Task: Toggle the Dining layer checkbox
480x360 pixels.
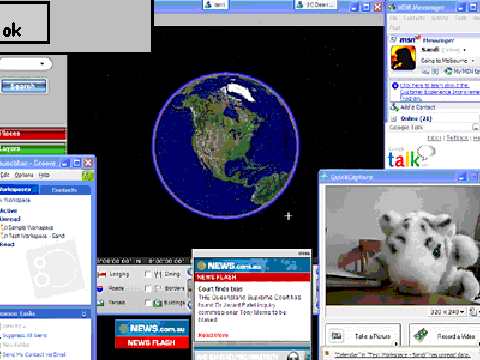Action: (x=148, y=274)
